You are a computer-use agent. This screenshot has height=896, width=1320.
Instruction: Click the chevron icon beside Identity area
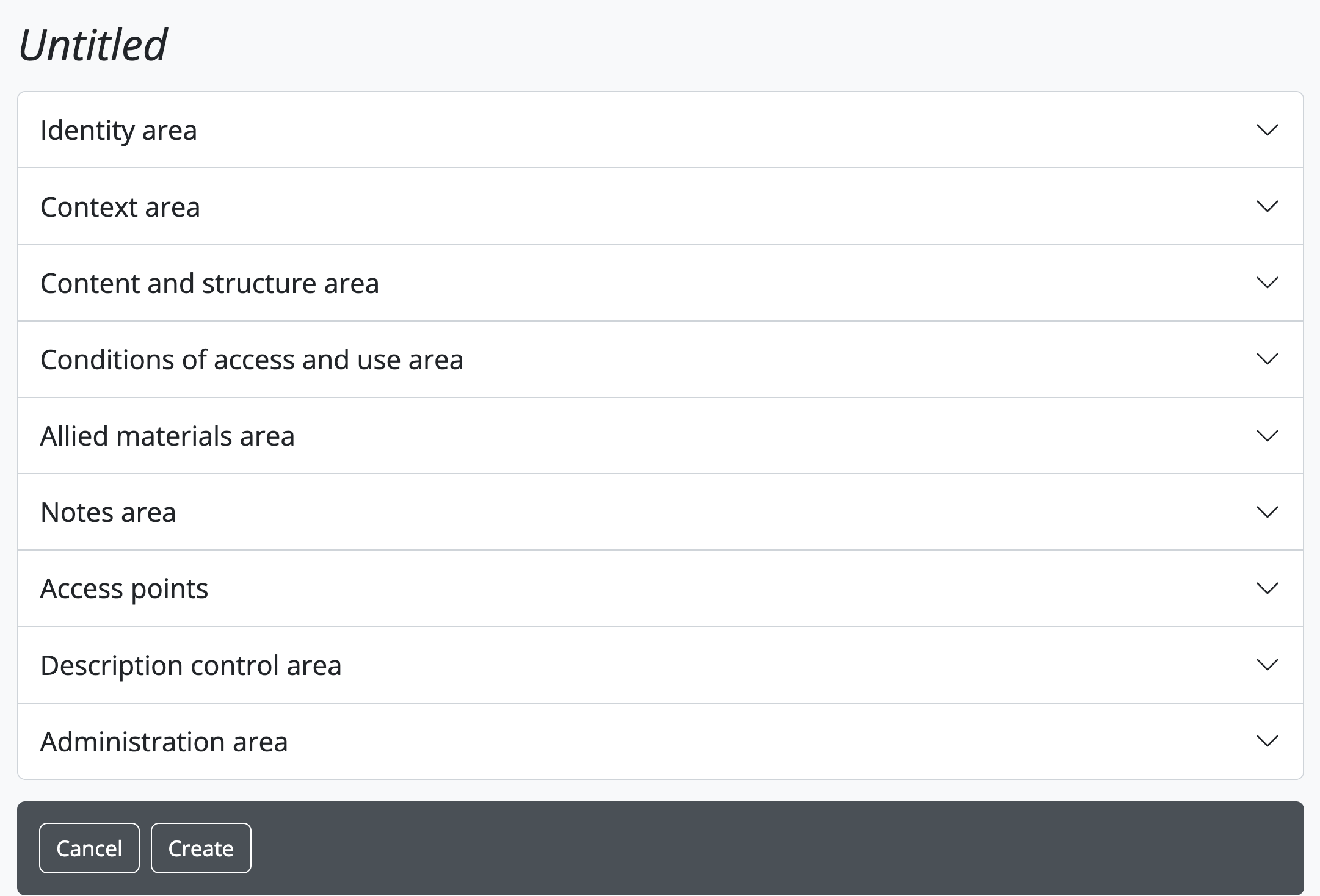[x=1267, y=130]
